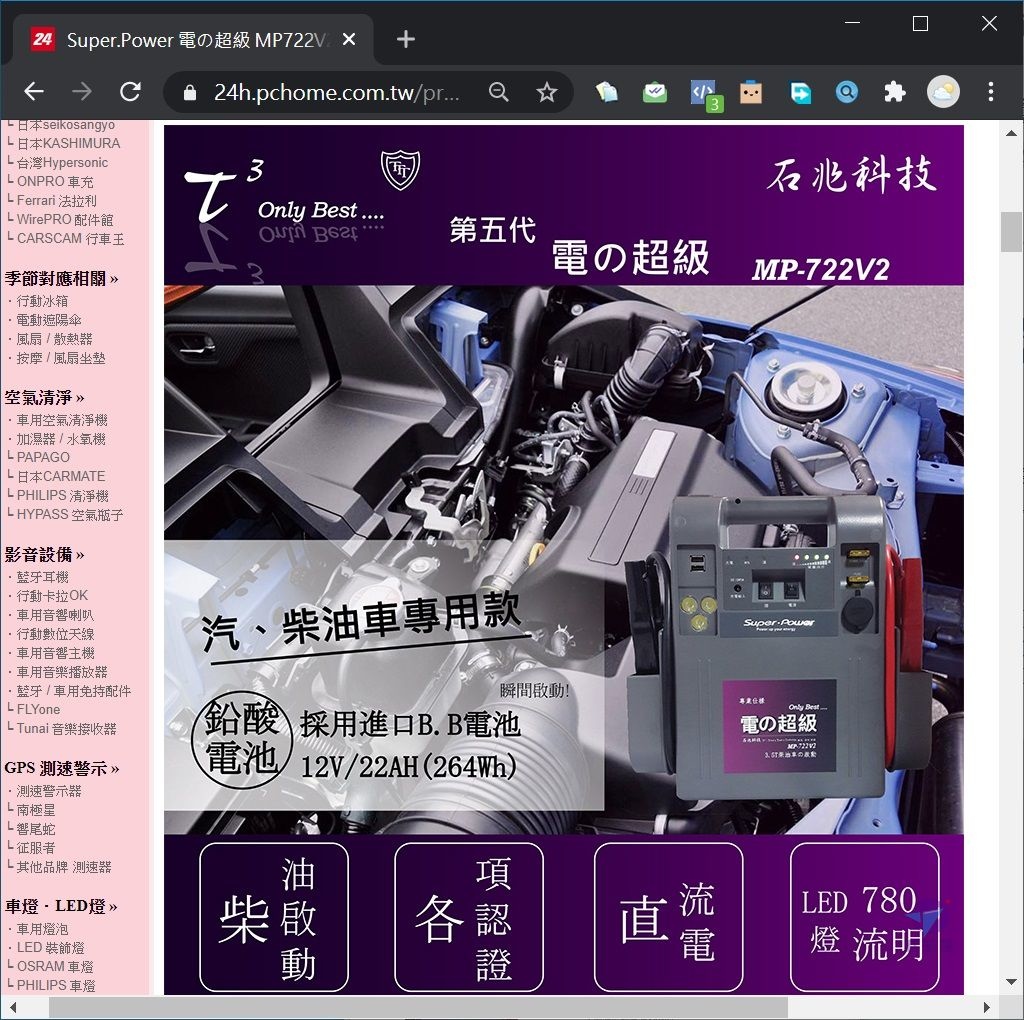
Task: Open 按摩 / 風扇坐墊 link
Action: pos(61,358)
